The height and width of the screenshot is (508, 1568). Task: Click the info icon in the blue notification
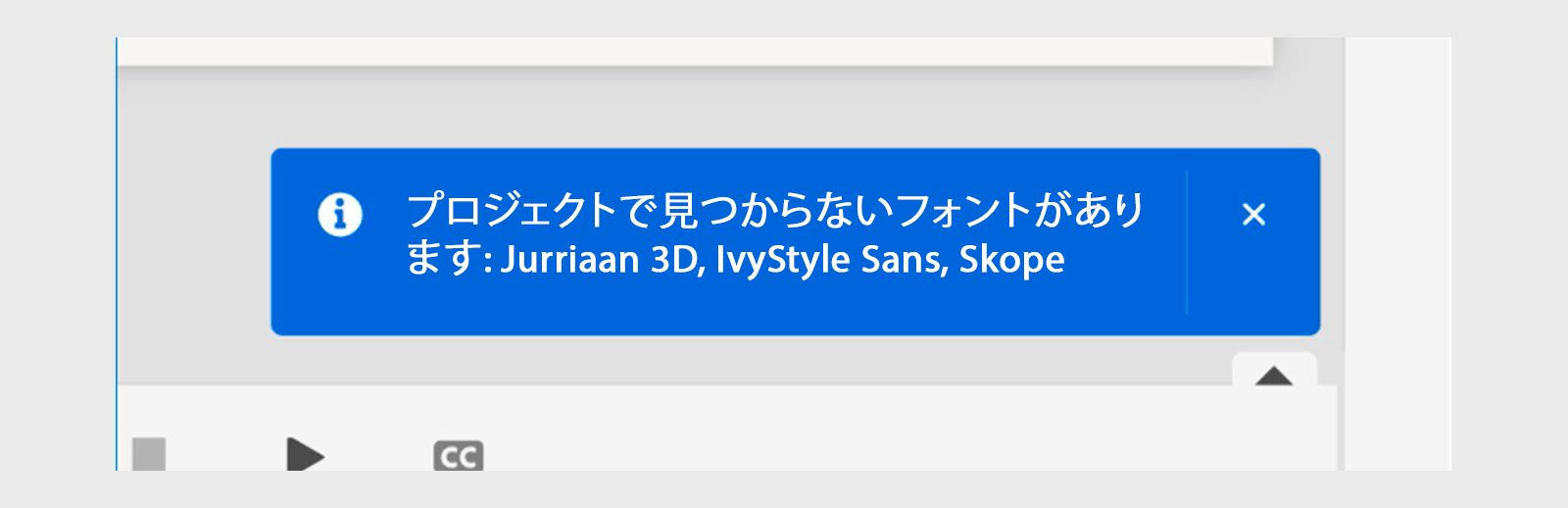(340, 214)
